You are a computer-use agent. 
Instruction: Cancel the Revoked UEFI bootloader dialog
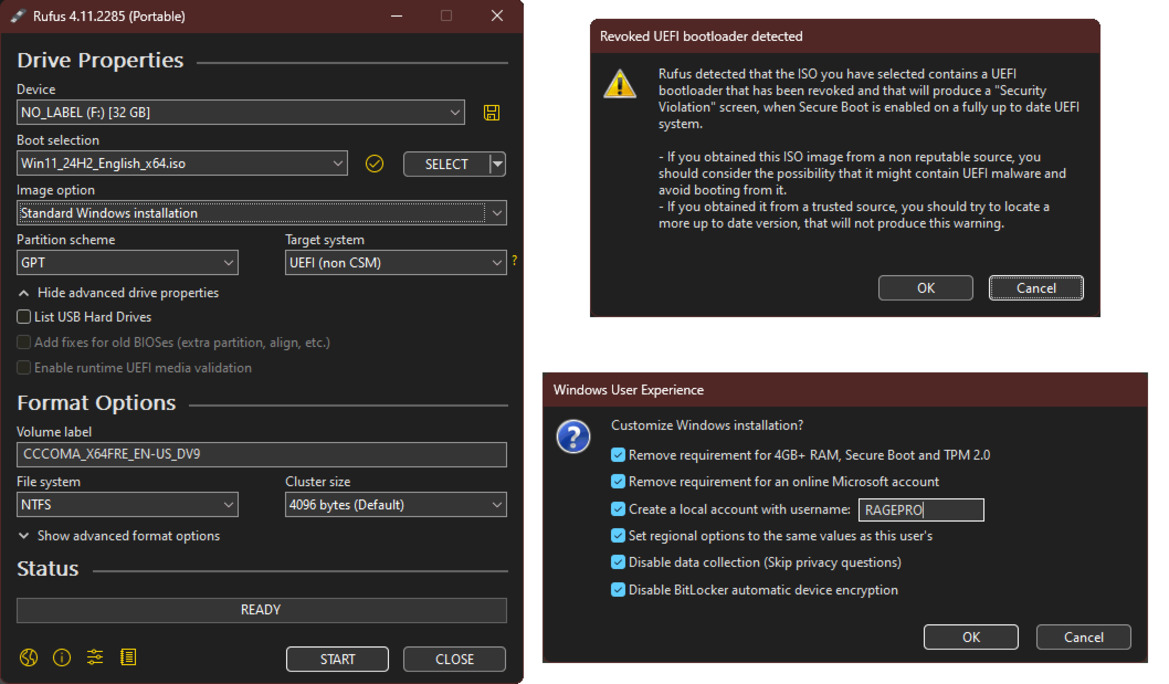[x=1036, y=287]
